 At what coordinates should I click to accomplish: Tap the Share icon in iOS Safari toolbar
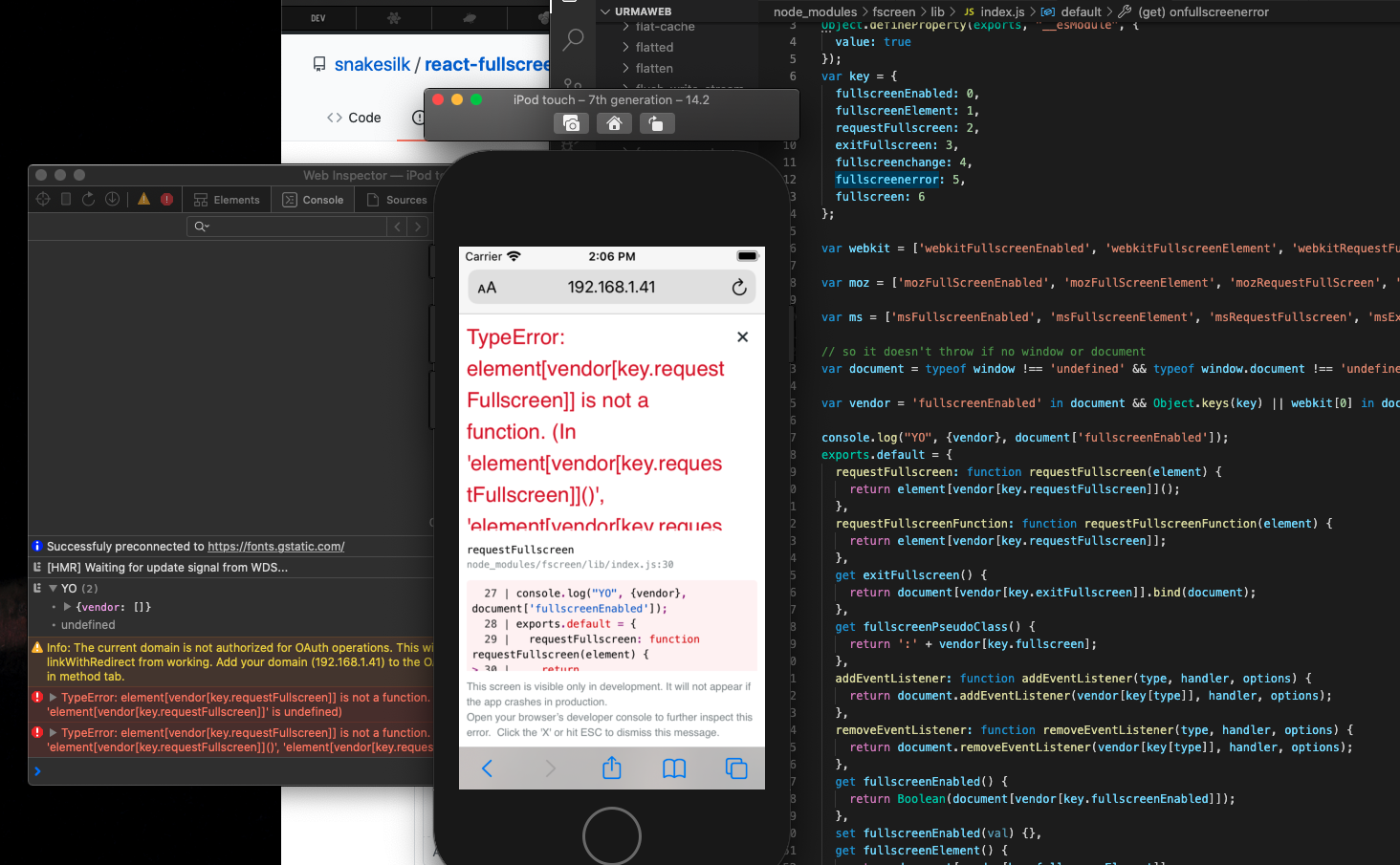611,768
